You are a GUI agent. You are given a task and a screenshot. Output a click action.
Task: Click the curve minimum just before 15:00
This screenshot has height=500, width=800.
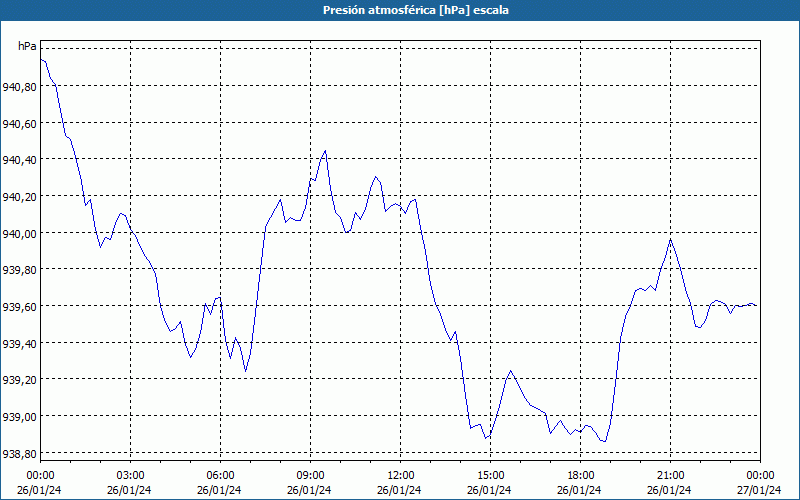pos(486,438)
